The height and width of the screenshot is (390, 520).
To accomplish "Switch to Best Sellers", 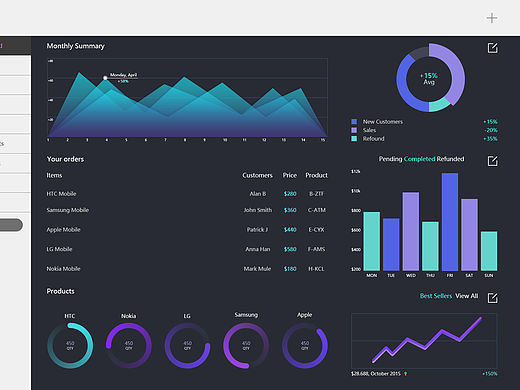I will click(x=436, y=296).
